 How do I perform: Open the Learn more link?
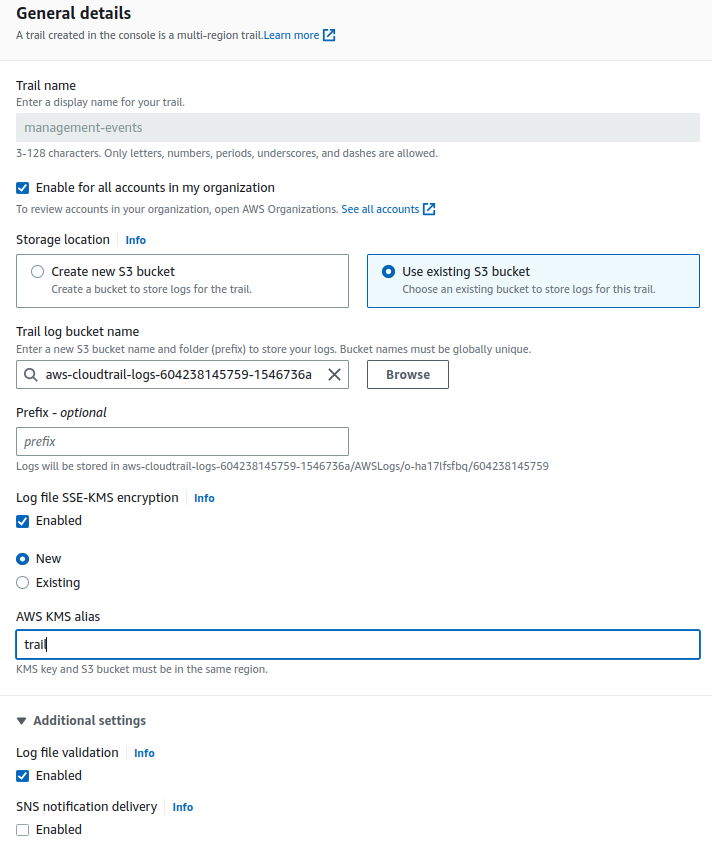(291, 35)
